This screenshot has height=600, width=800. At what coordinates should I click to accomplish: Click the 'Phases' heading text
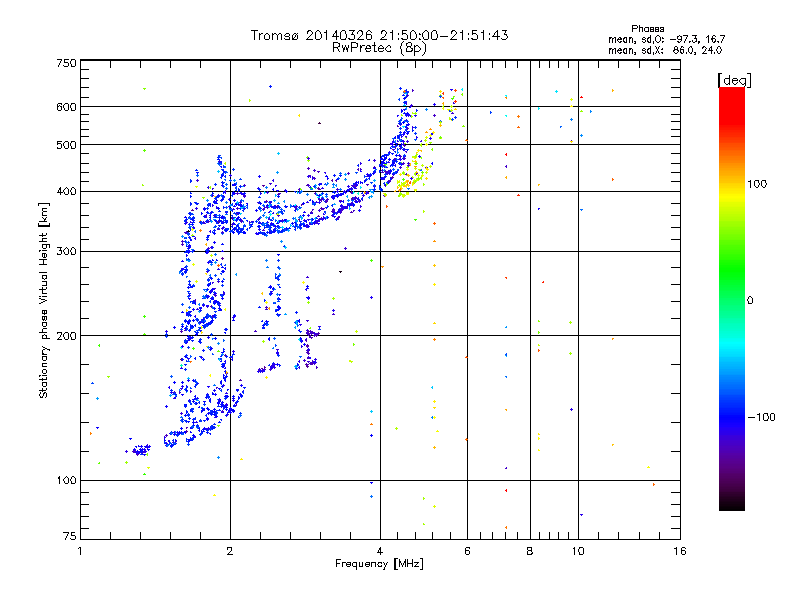click(647, 29)
